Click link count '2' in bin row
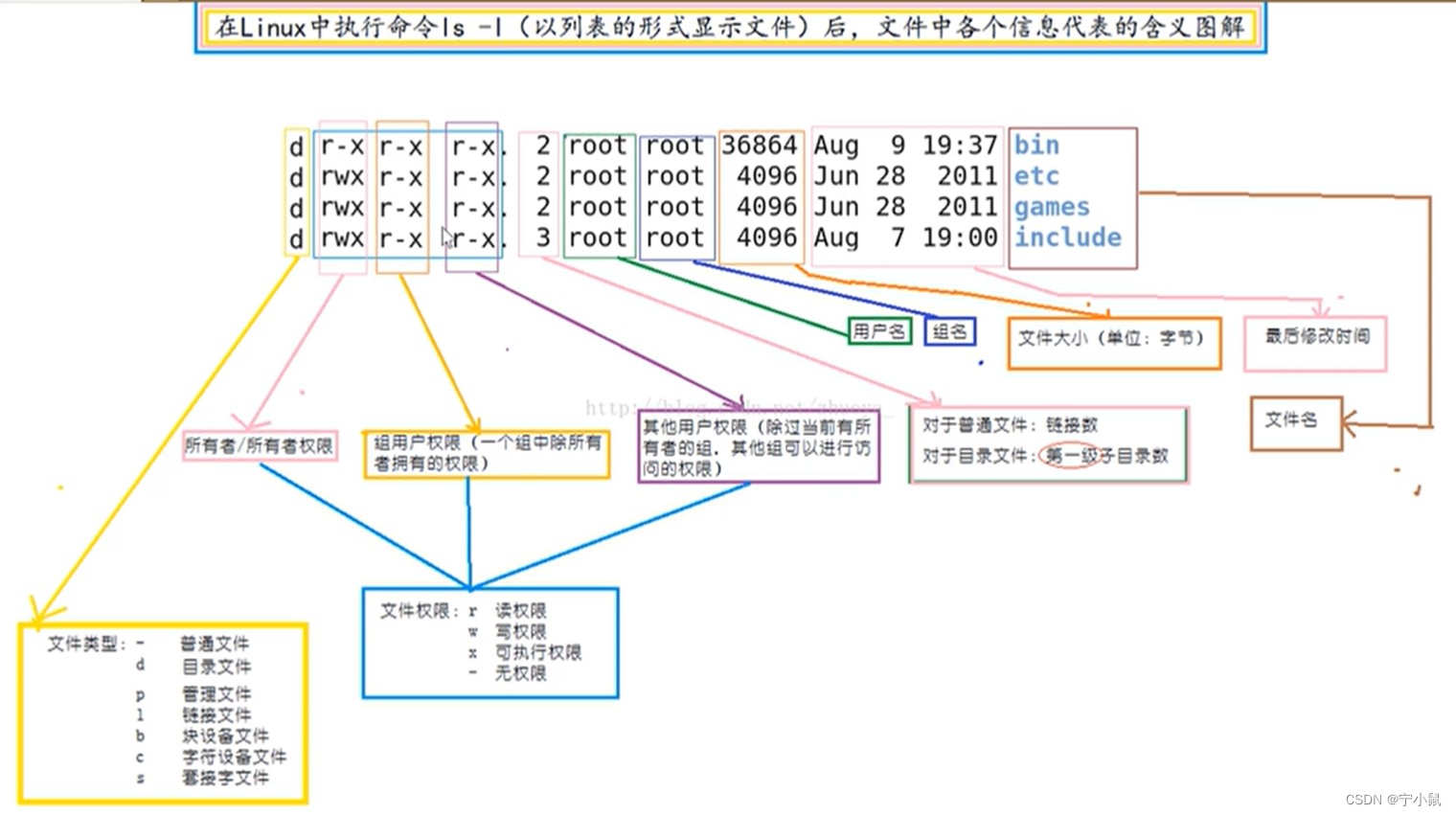The width and height of the screenshot is (1456, 815). 543,146
